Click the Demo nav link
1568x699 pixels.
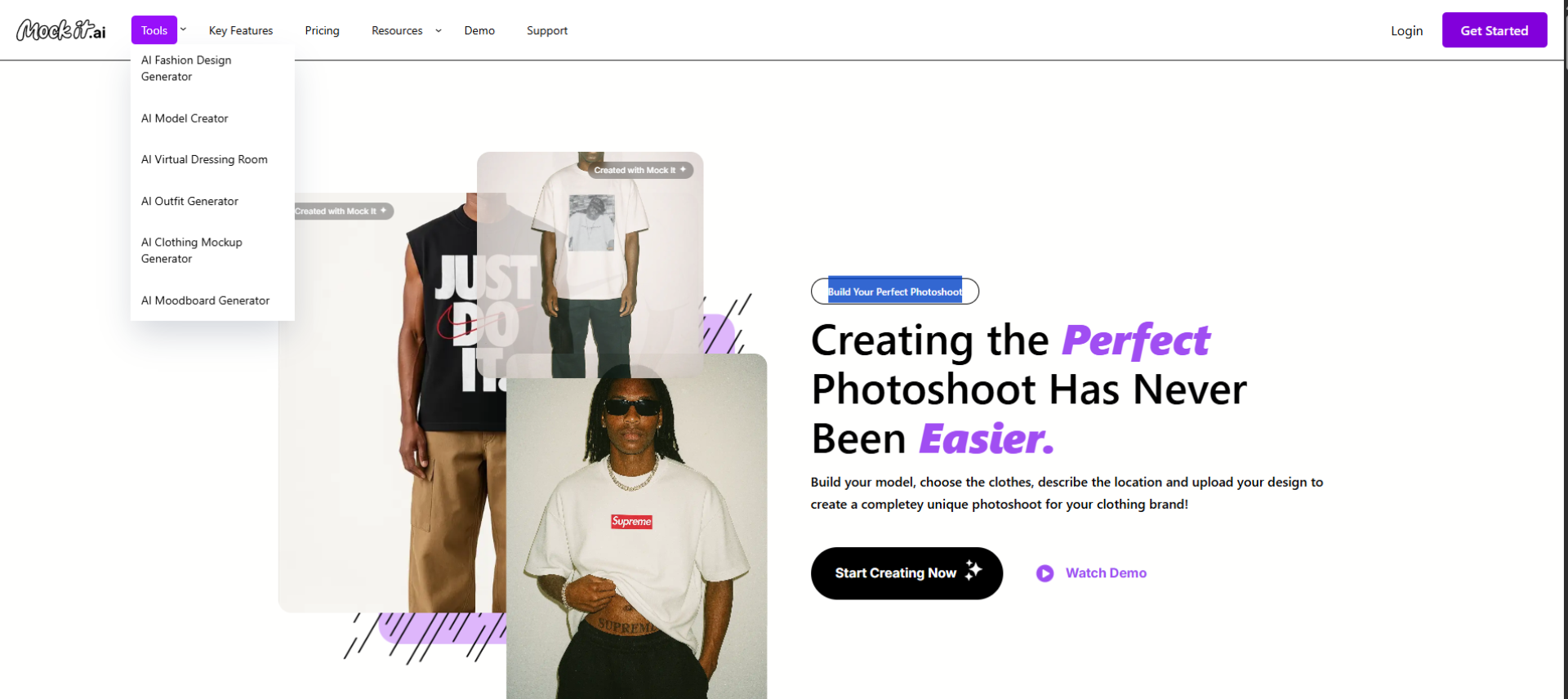(x=479, y=30)
